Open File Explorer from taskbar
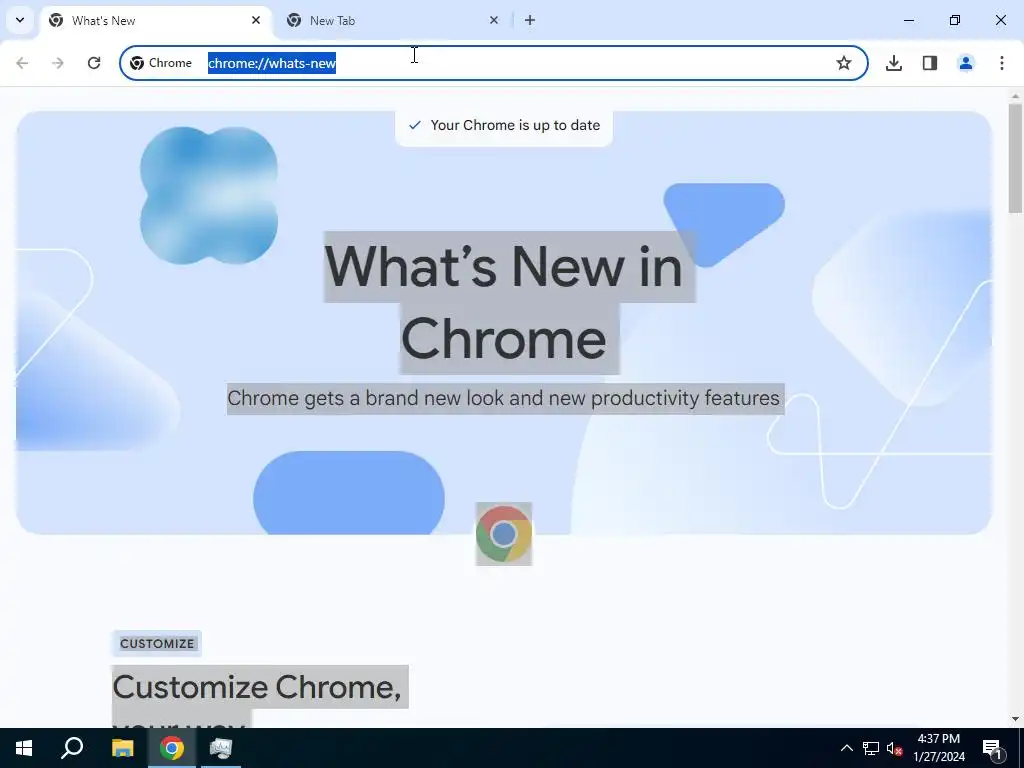 tap(122, 748)
